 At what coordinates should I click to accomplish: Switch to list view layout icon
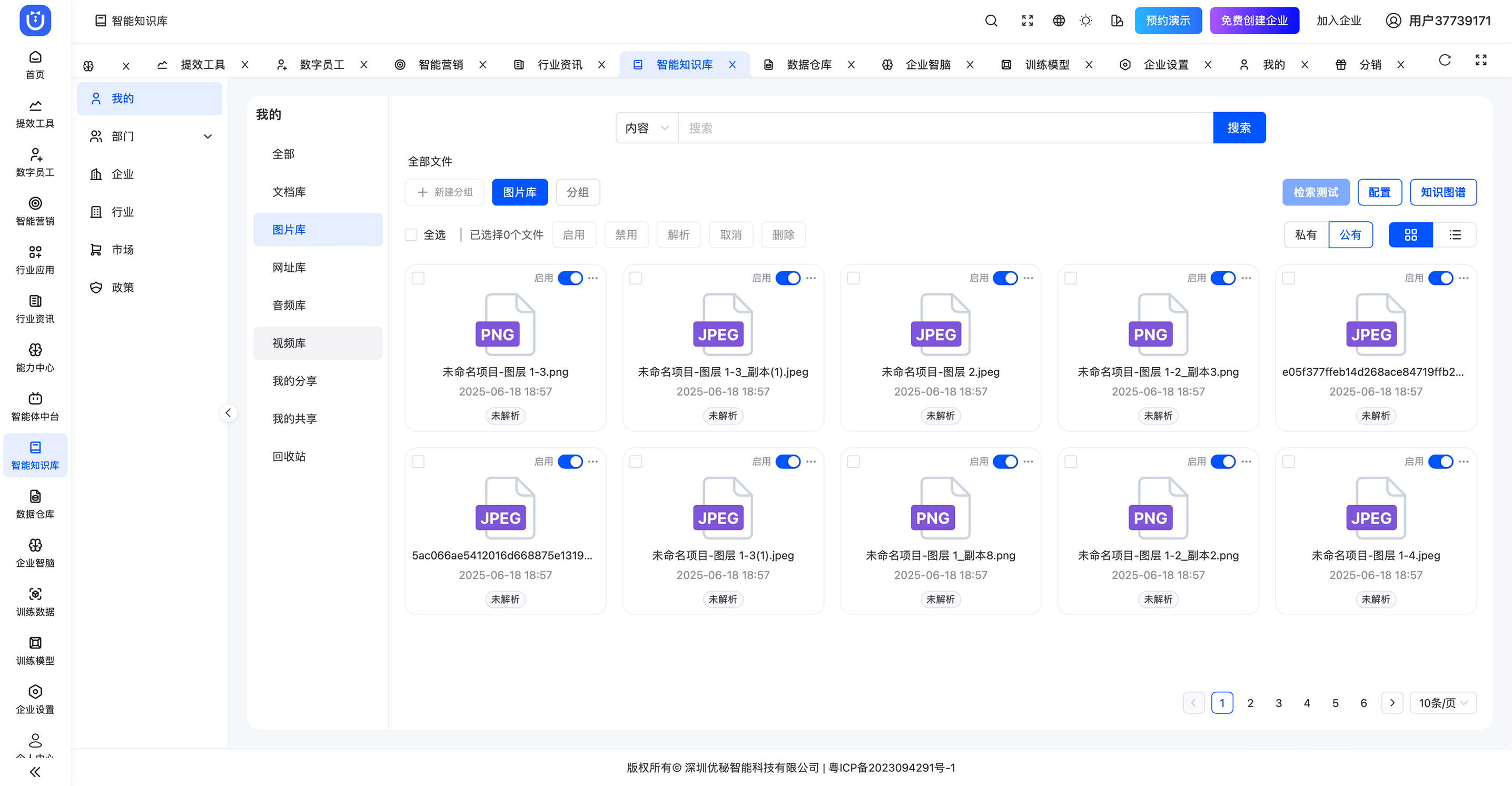click(x=1455, y=235)
